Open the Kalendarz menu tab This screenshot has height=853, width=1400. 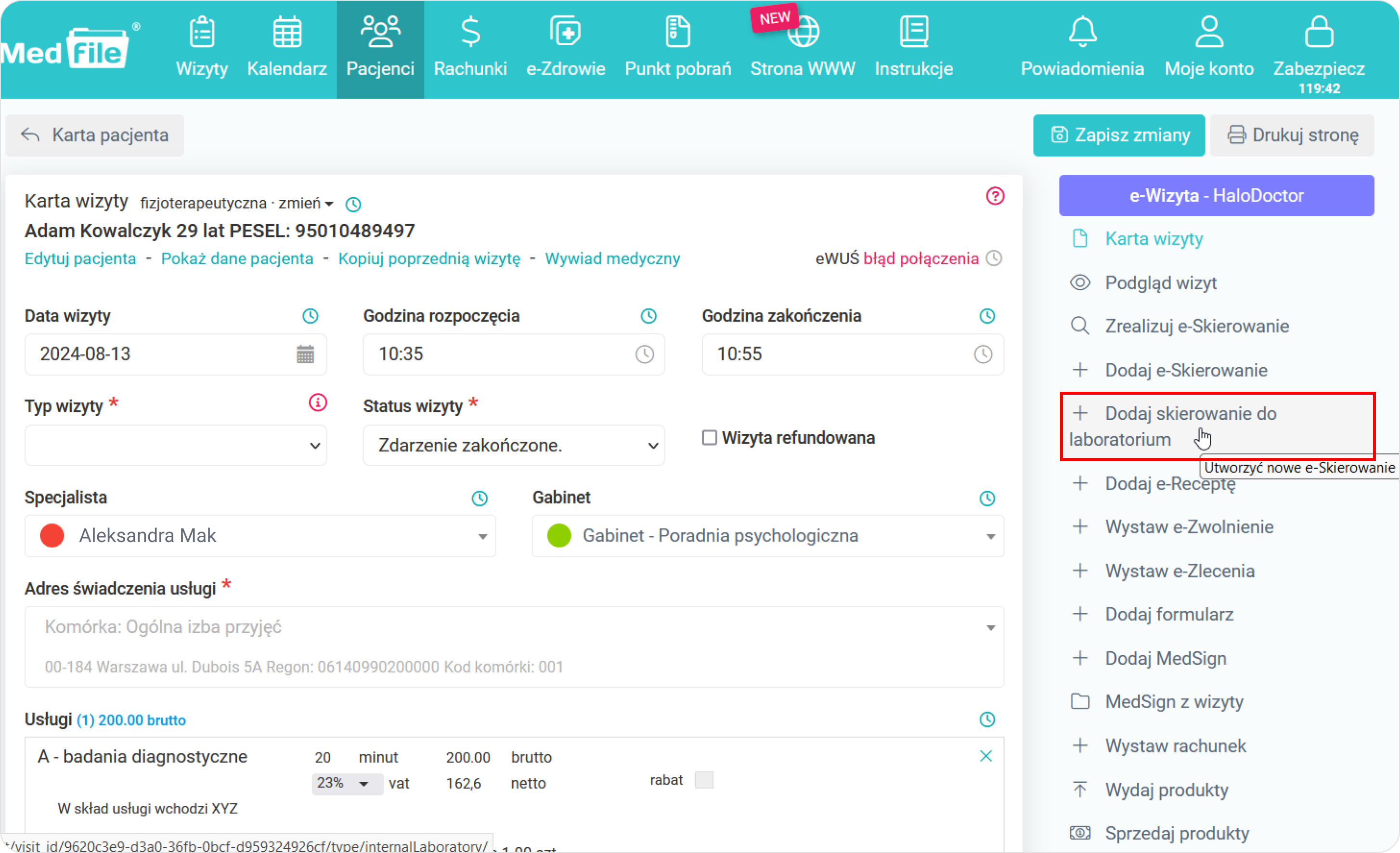click(287, 48)
